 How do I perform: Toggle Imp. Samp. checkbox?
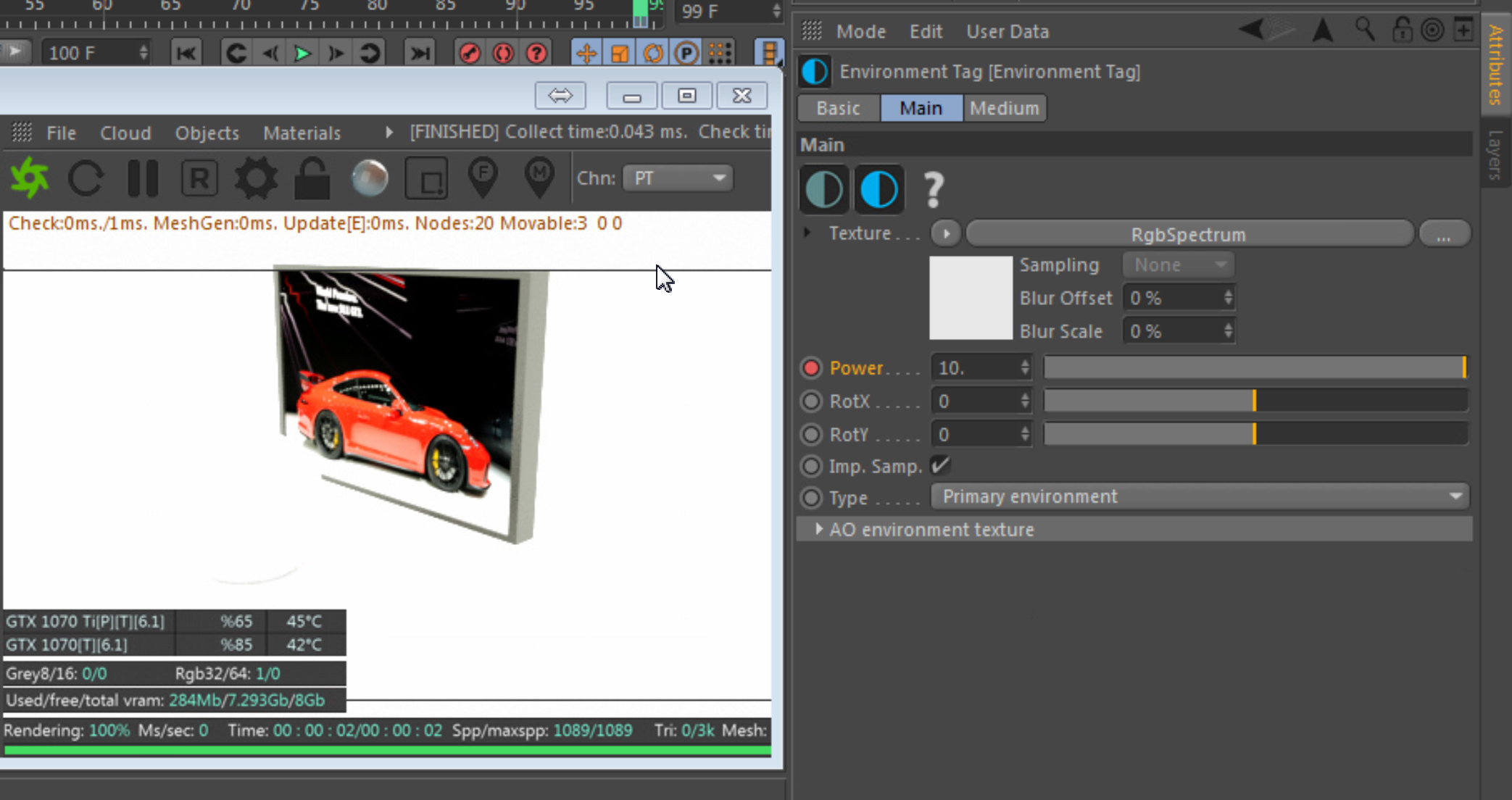[940, 466]
